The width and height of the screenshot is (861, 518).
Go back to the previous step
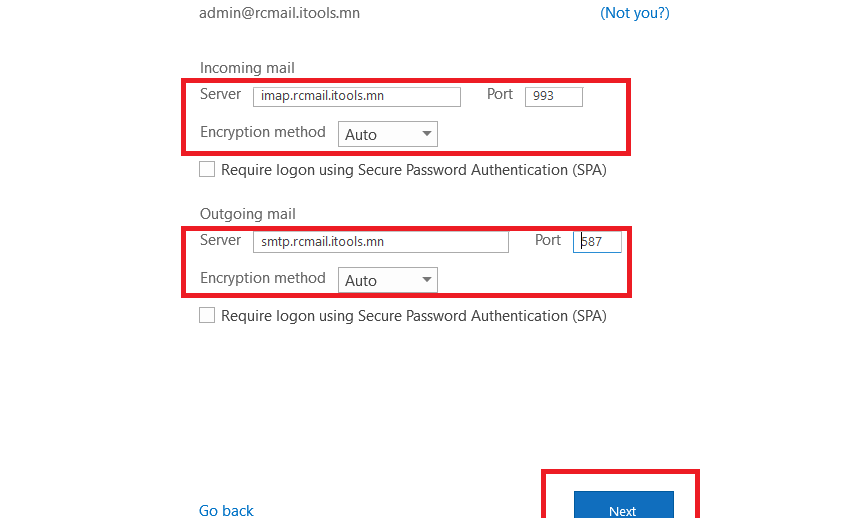[x=226, y=511]
